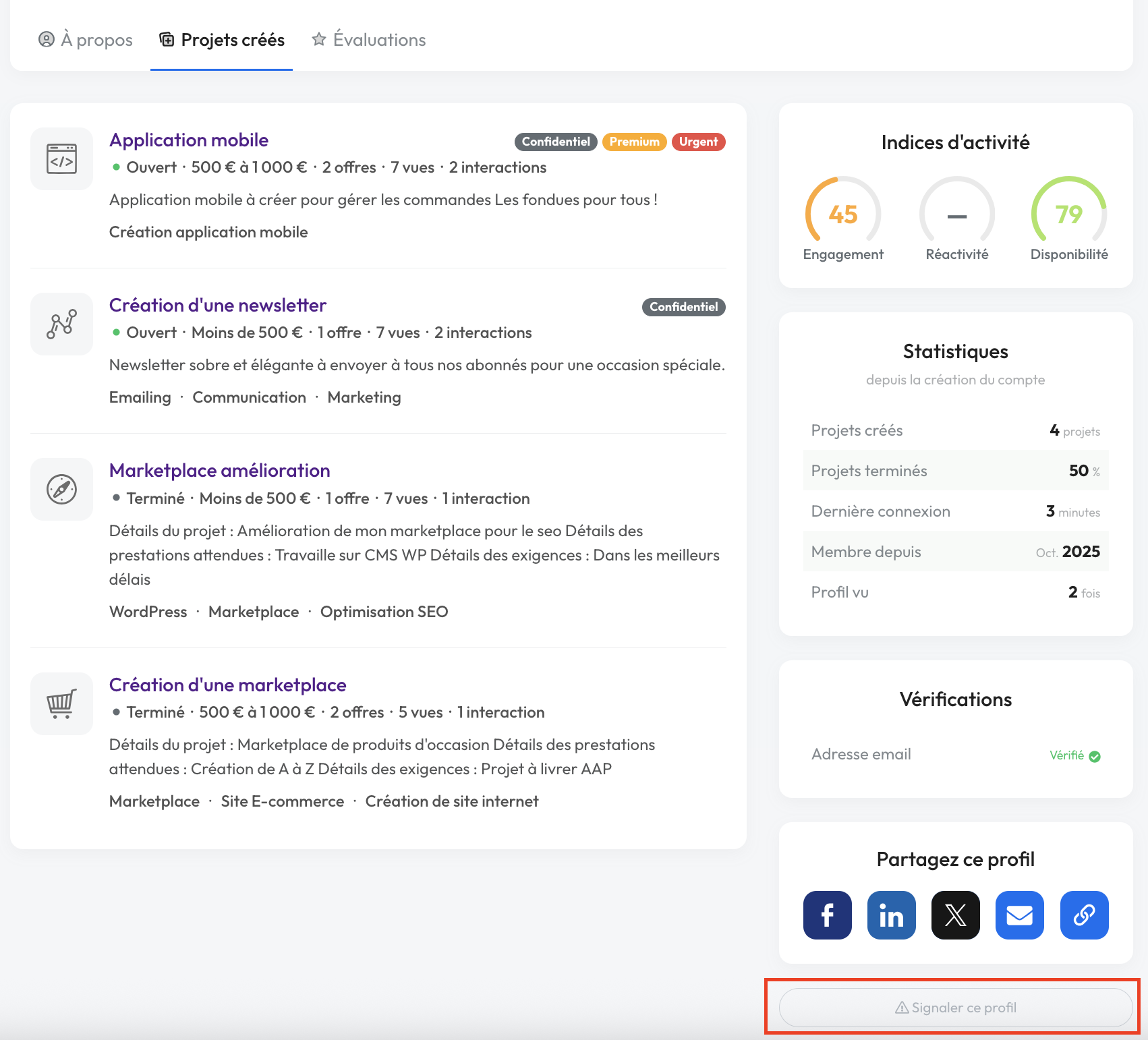Image resolution: width=1148 pixels, height=1040 pixels.
Task: Open Création d'une marketplace project
Action: [x=227, y=685]
